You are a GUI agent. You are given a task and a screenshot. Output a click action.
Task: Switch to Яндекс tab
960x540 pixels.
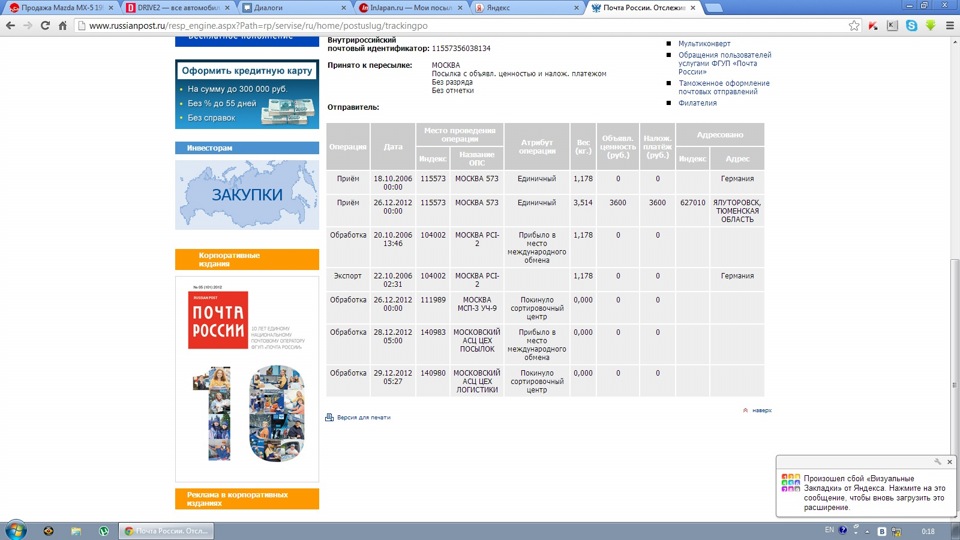point(527,7)
